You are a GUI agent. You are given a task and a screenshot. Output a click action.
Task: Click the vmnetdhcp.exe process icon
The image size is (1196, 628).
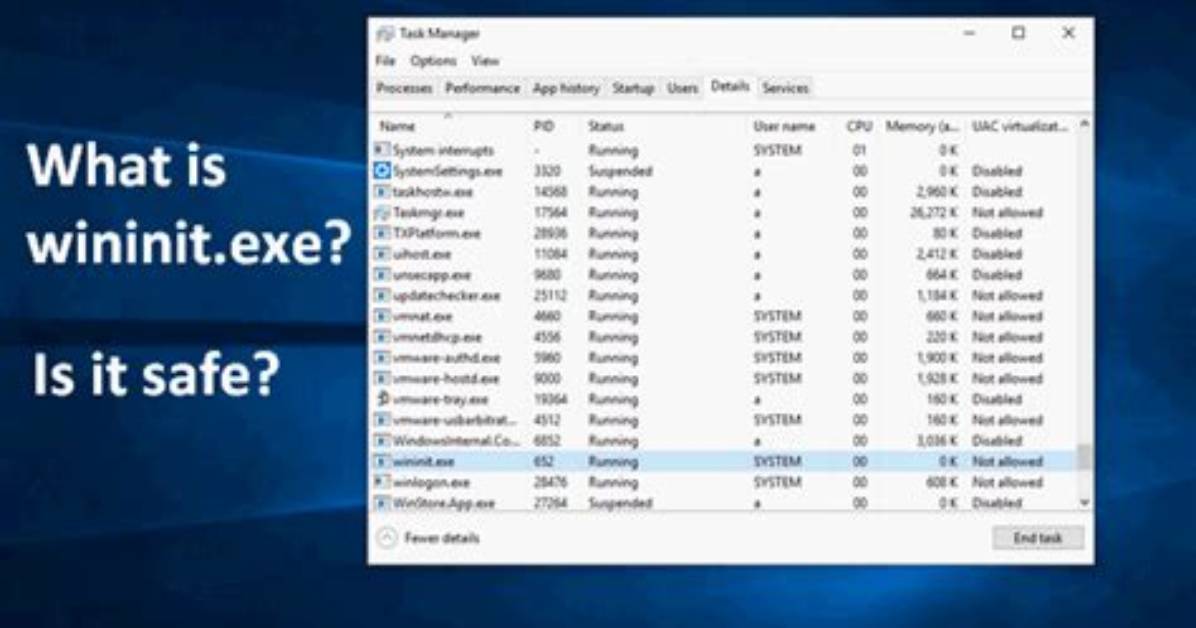click(x=382, y=337)
